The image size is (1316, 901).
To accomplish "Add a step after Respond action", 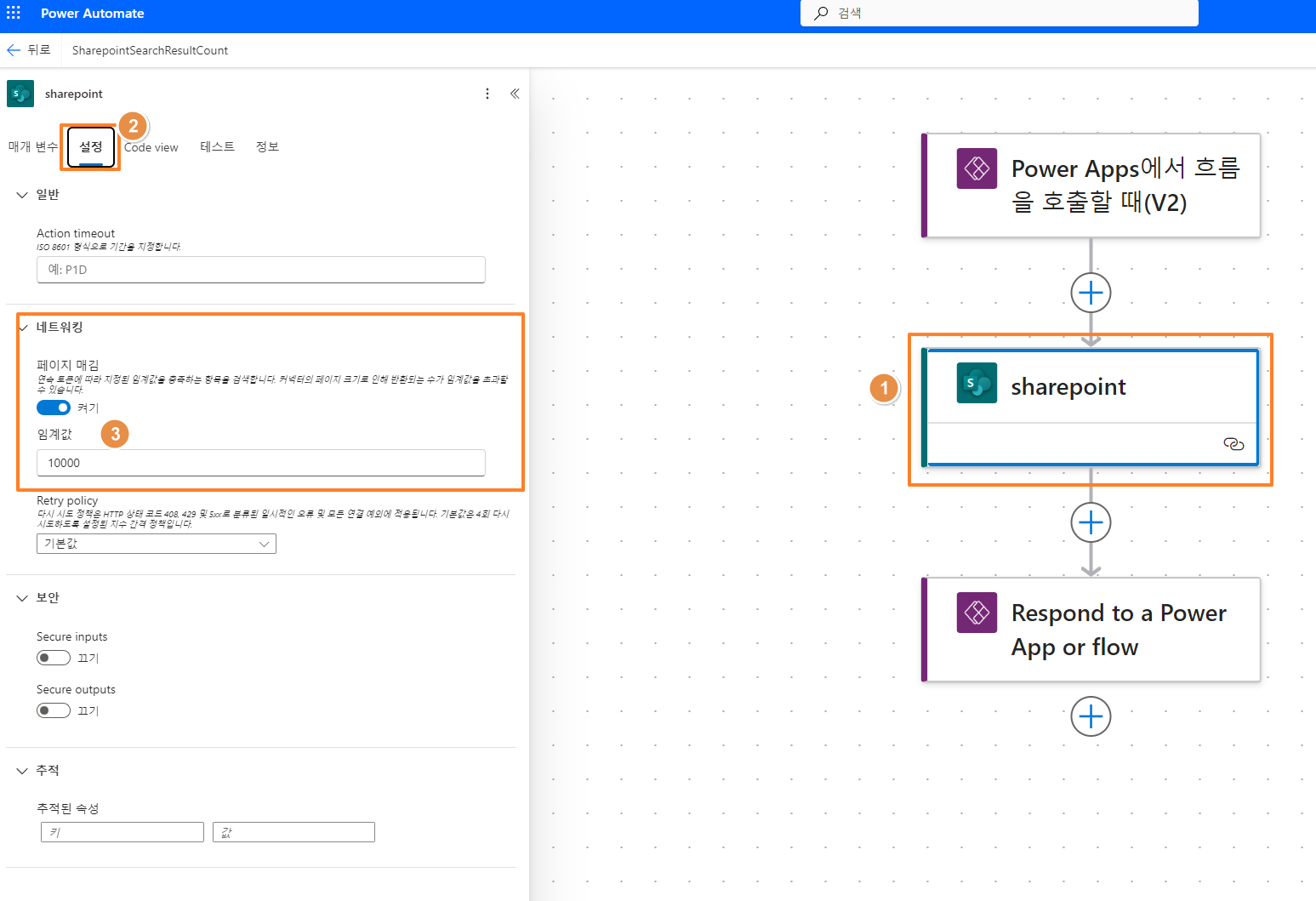I will (1091, 716).
